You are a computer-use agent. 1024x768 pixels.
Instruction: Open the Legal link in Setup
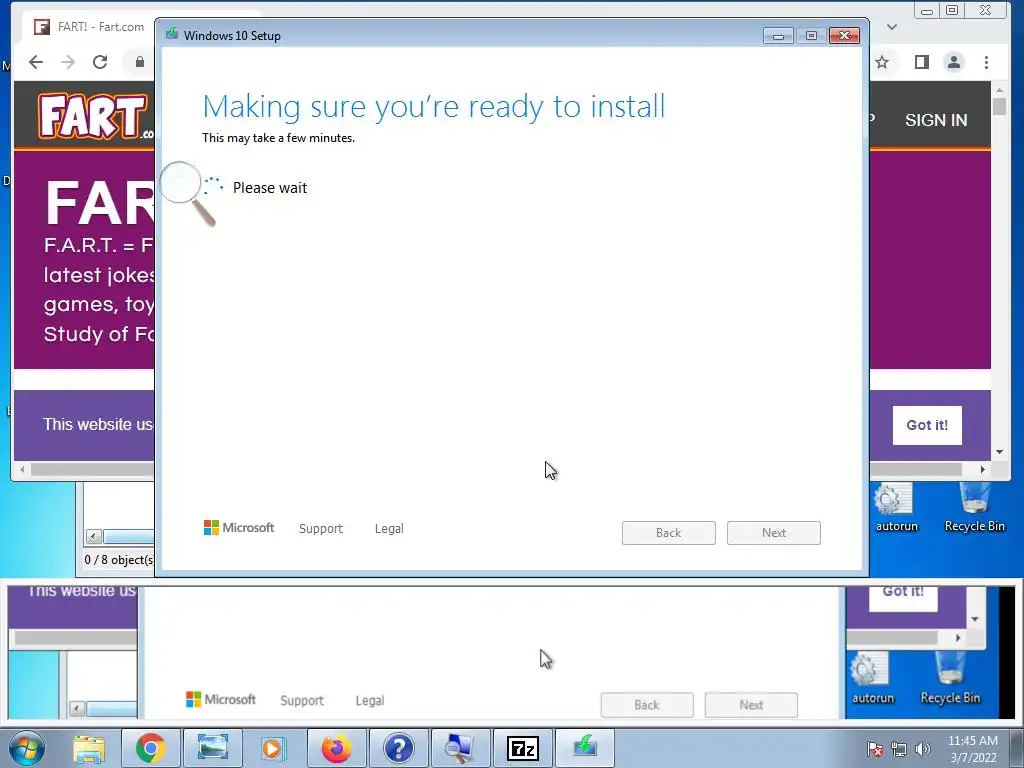[389, 529]
